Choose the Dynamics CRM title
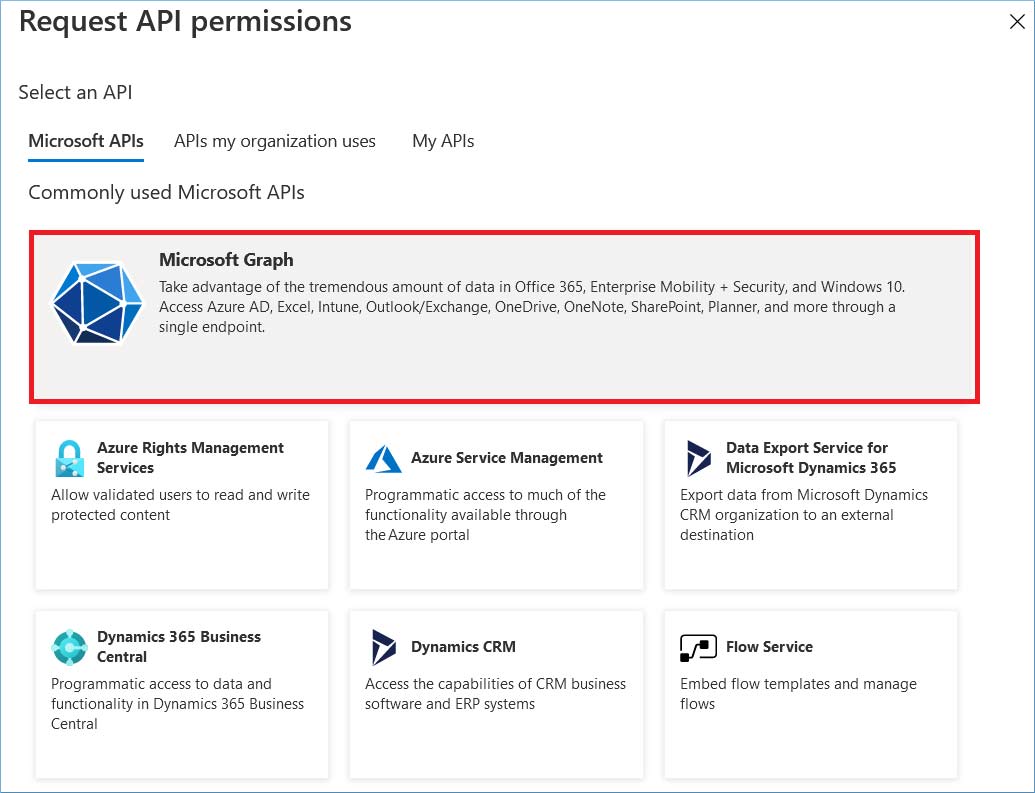Screen dimensions: 1035x793 click(x=463, y=646)
